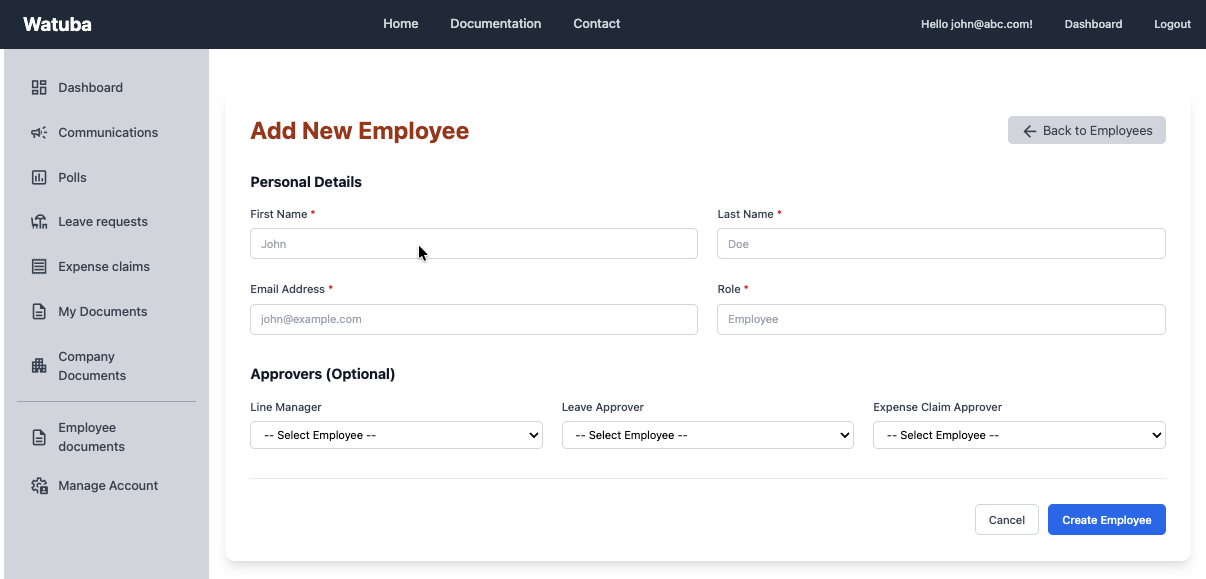Click Logout in the top bar
The height and width of the screenshot is (579, 1206).
click(1172, 24)
